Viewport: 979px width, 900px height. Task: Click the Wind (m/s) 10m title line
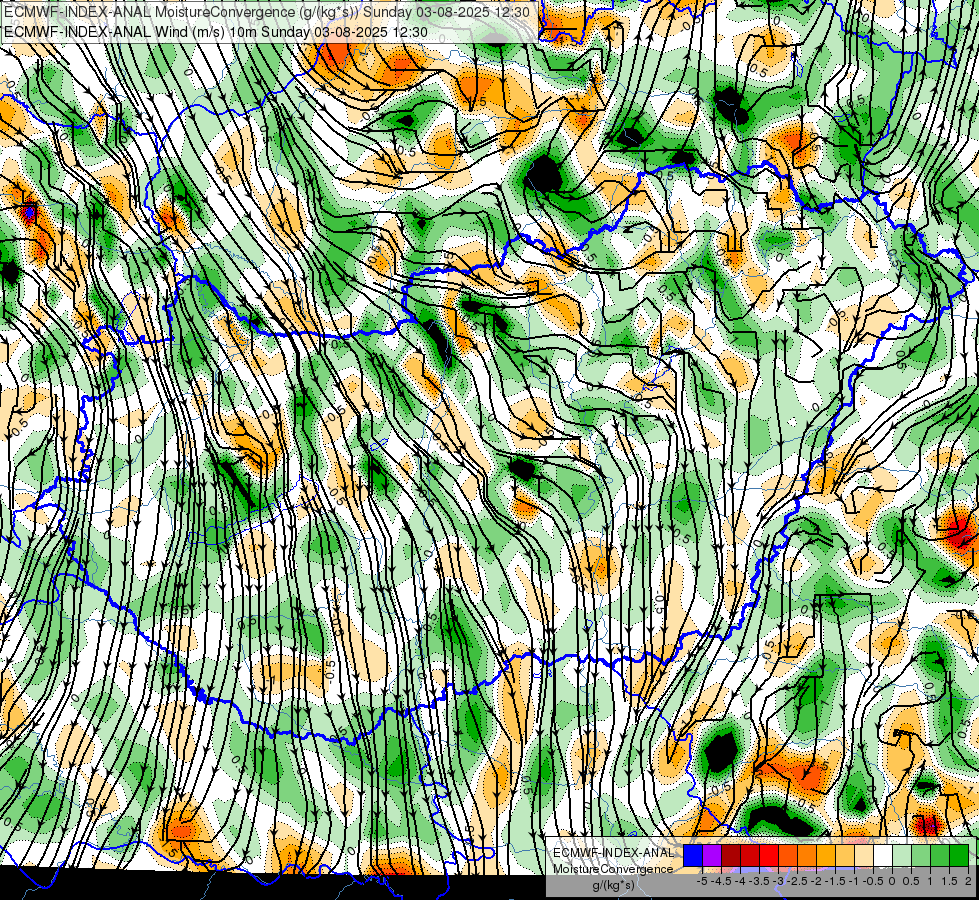tap(215, 31)
